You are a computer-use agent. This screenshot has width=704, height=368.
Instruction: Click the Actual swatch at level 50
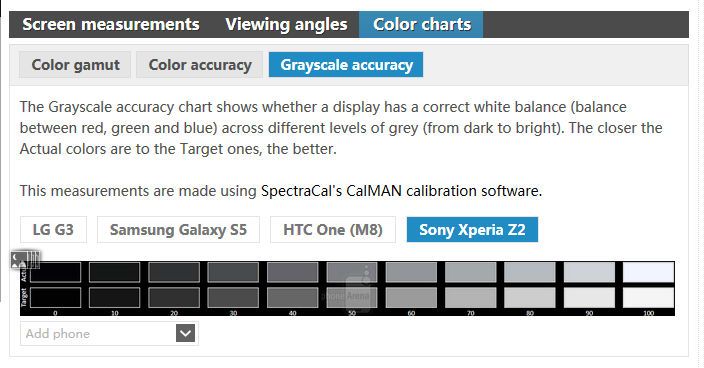click(352, 272)
